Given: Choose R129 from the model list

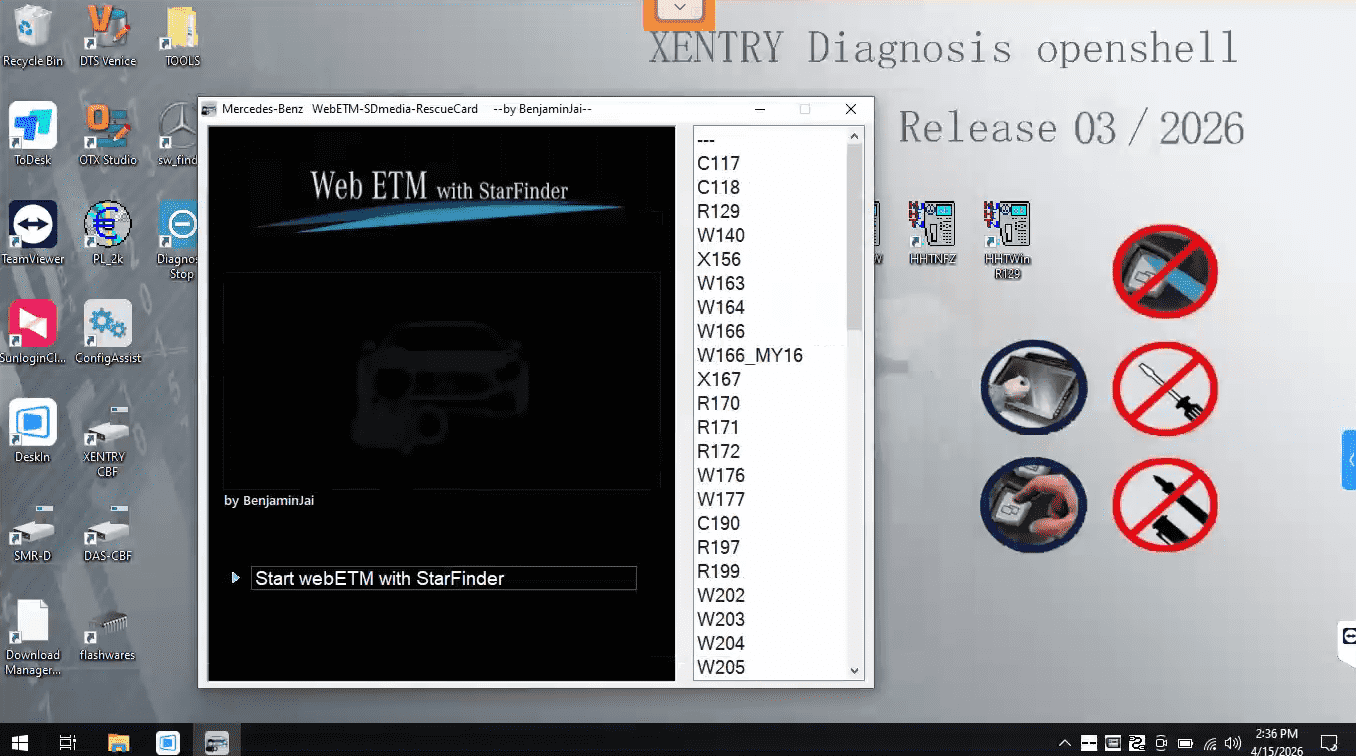Looking at the screenshot, I should click(x=770, y=211).
